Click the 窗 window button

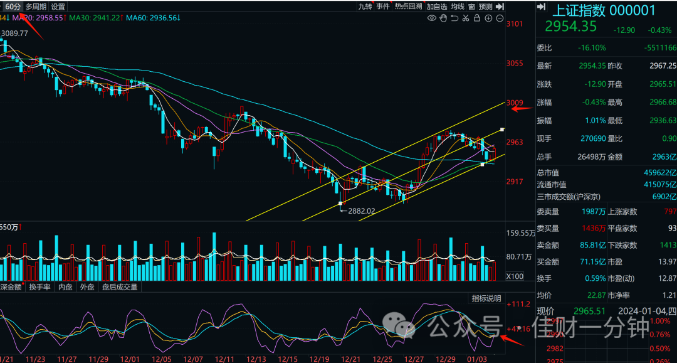pyautogui.click(x=471, y=6)
